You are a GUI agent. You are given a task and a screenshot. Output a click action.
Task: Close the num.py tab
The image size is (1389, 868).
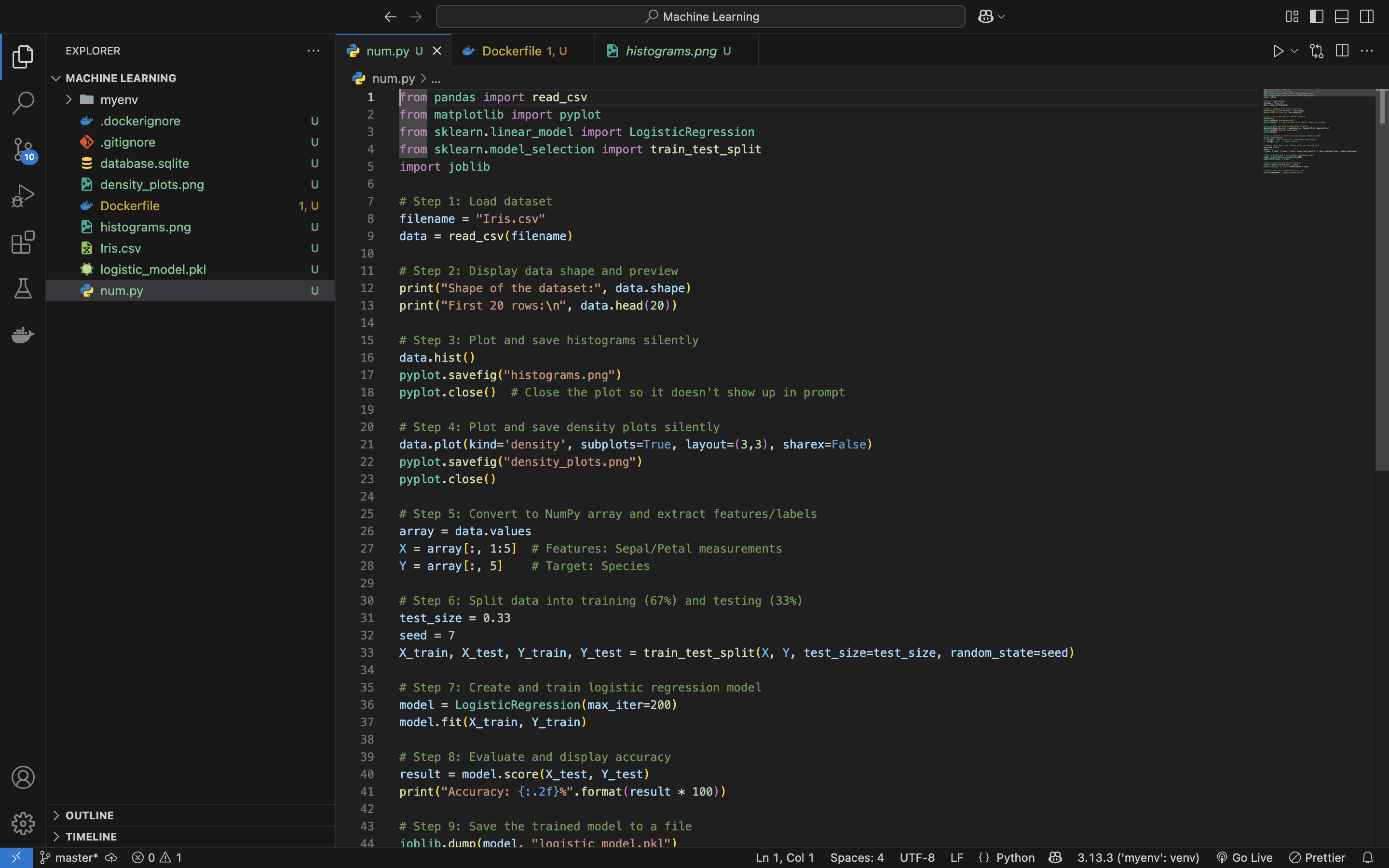point(437,51)
